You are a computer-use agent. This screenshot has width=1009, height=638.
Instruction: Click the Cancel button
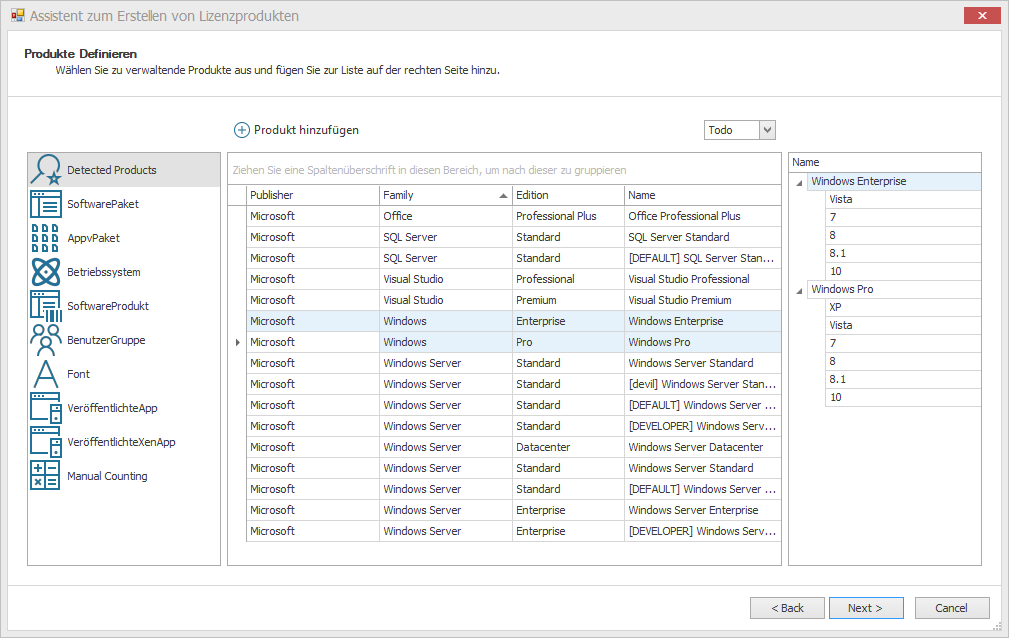952,608
